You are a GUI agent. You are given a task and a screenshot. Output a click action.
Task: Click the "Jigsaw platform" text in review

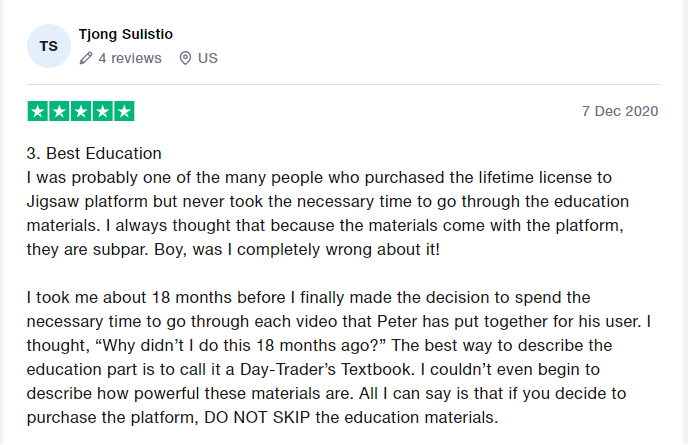[87, 201]
